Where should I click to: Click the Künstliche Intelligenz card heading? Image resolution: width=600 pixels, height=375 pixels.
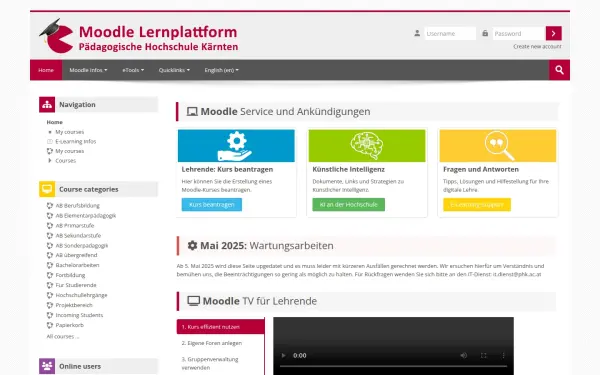point(349,169)
